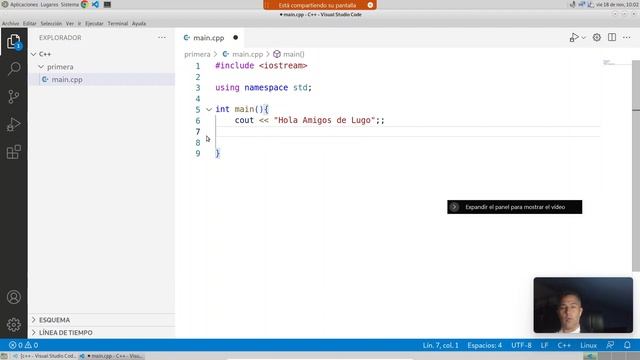Screen dimensions: 640x360
Task: Click LF end-of-line indicator
Action: click(544, 345)
